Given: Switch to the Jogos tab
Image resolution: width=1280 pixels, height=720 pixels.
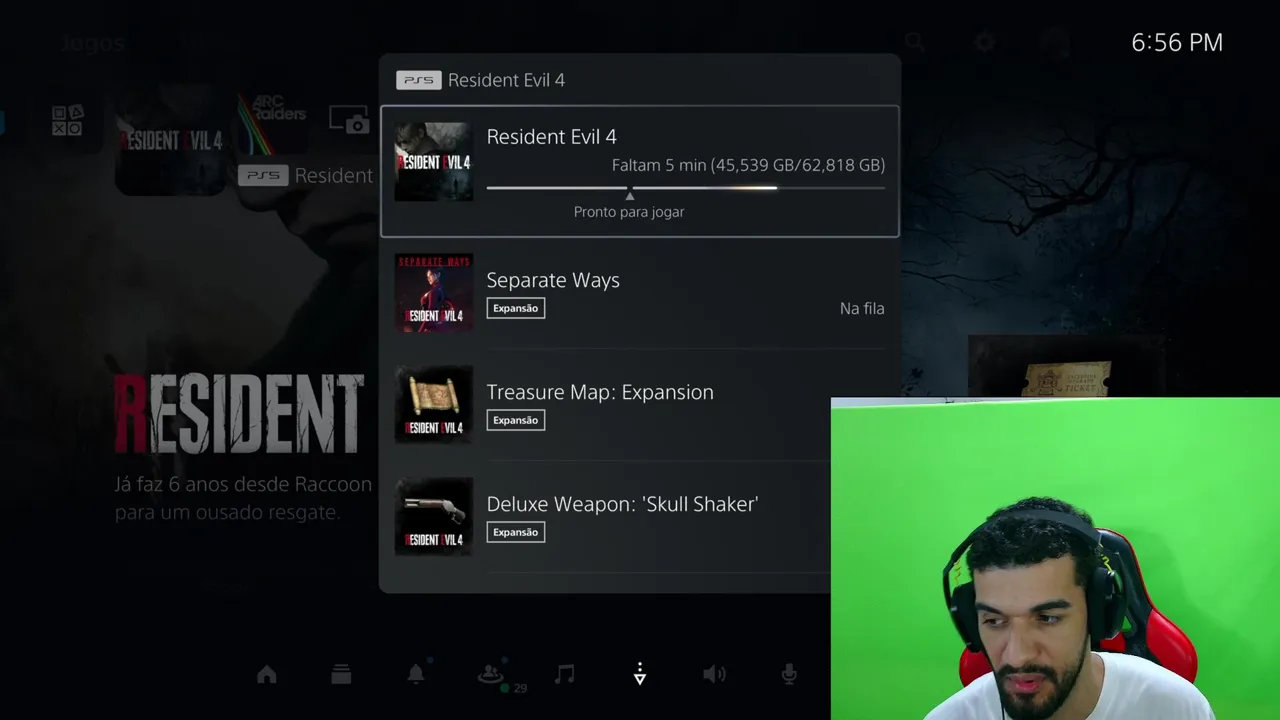Looking at the screenshot, I should (92, 43).
